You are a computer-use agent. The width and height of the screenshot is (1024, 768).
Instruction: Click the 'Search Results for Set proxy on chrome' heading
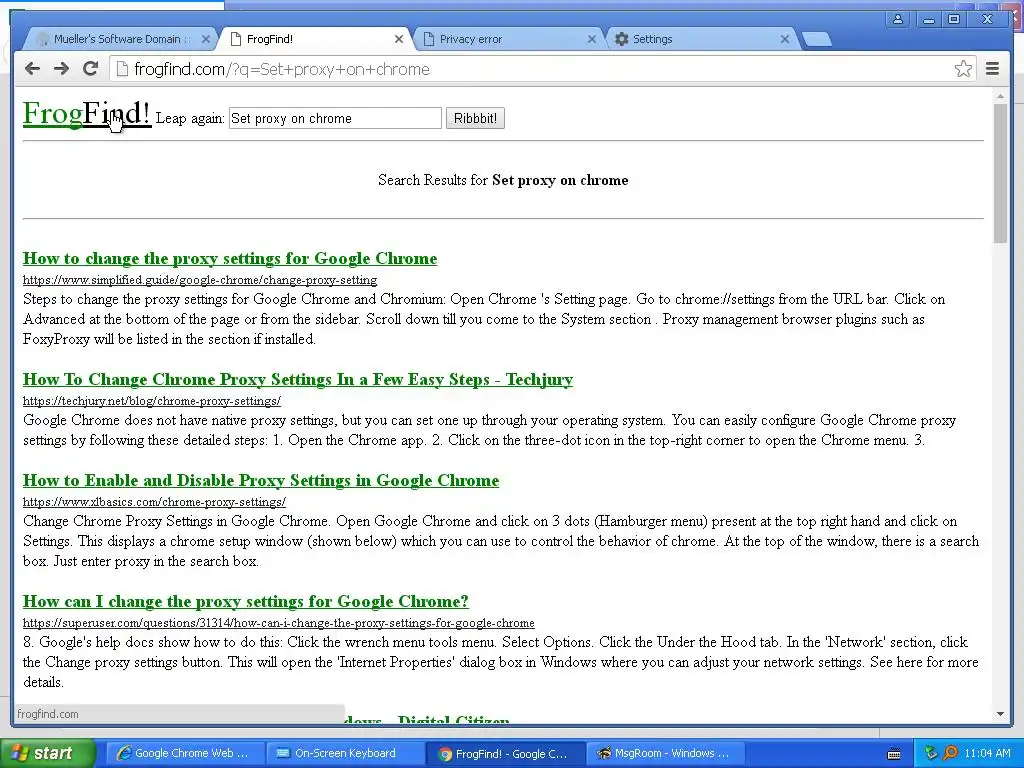point(503,180)
